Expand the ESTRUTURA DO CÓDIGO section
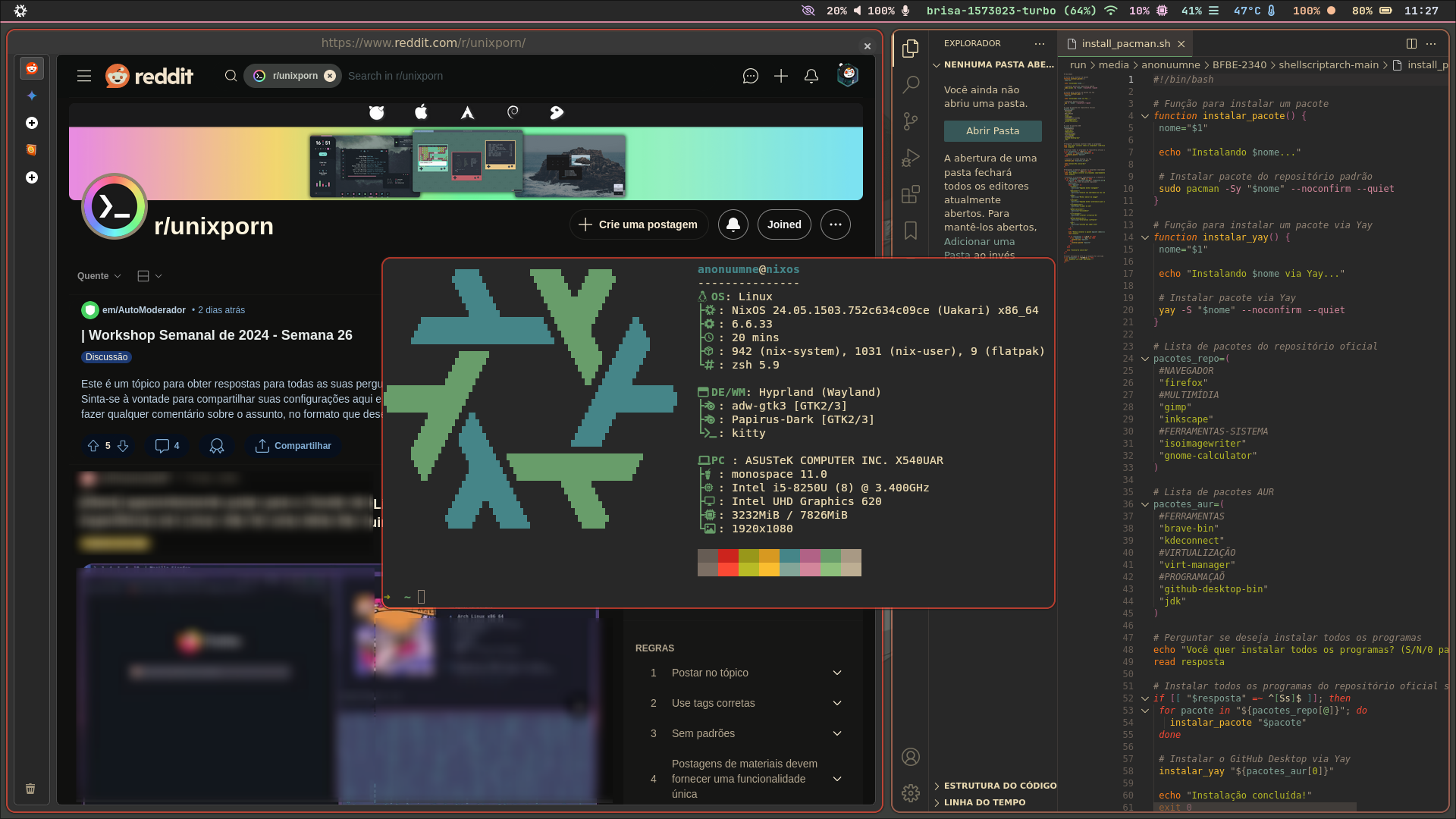The height and width of the screenshot is (819, 1456). pos(999,786)
